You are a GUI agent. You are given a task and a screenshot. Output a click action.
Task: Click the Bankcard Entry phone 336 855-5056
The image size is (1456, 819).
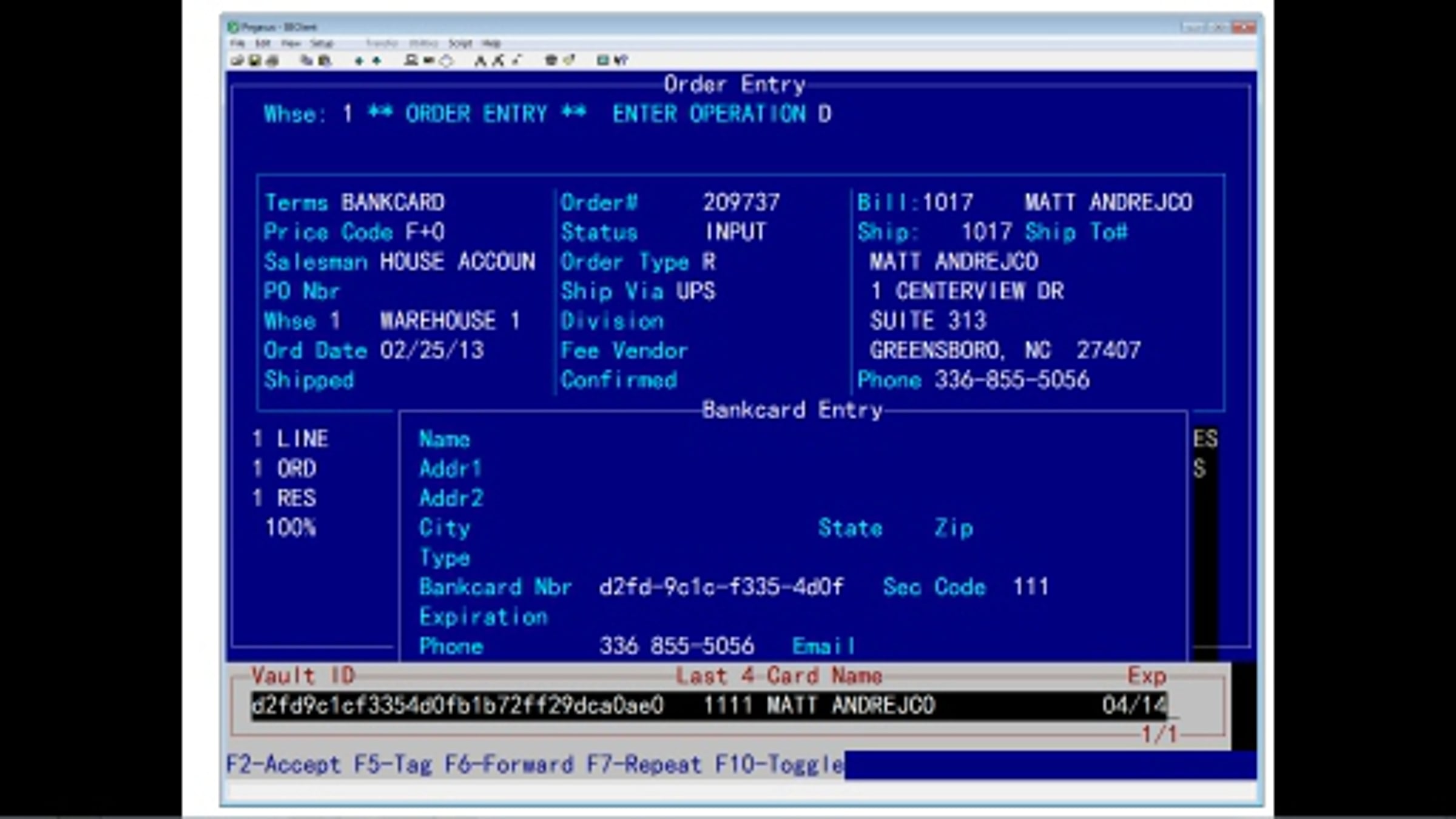pos(676,646)
